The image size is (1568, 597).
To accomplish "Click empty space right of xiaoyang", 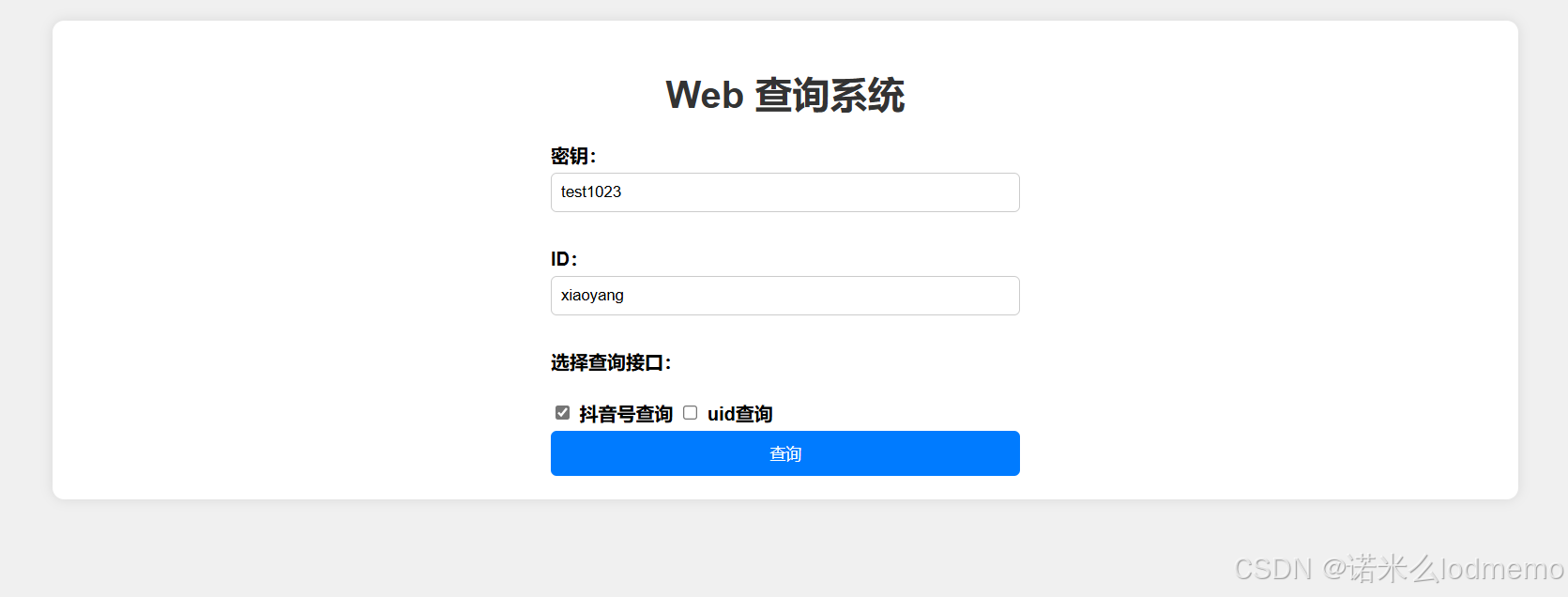I will pyautogui.click(x=826, y=296).
